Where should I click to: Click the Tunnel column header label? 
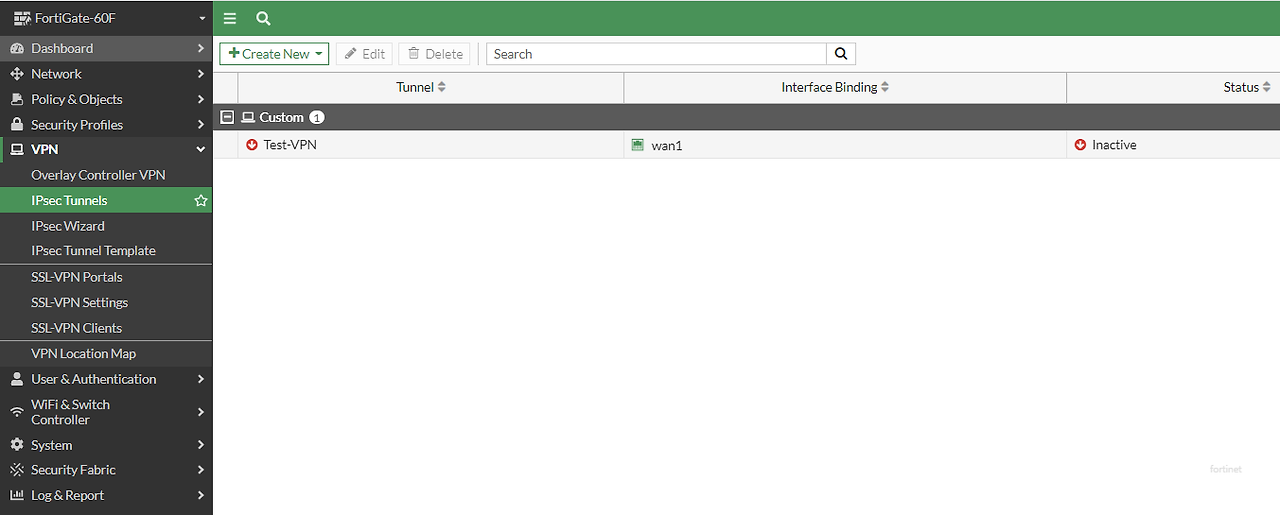tap(415, 87)
